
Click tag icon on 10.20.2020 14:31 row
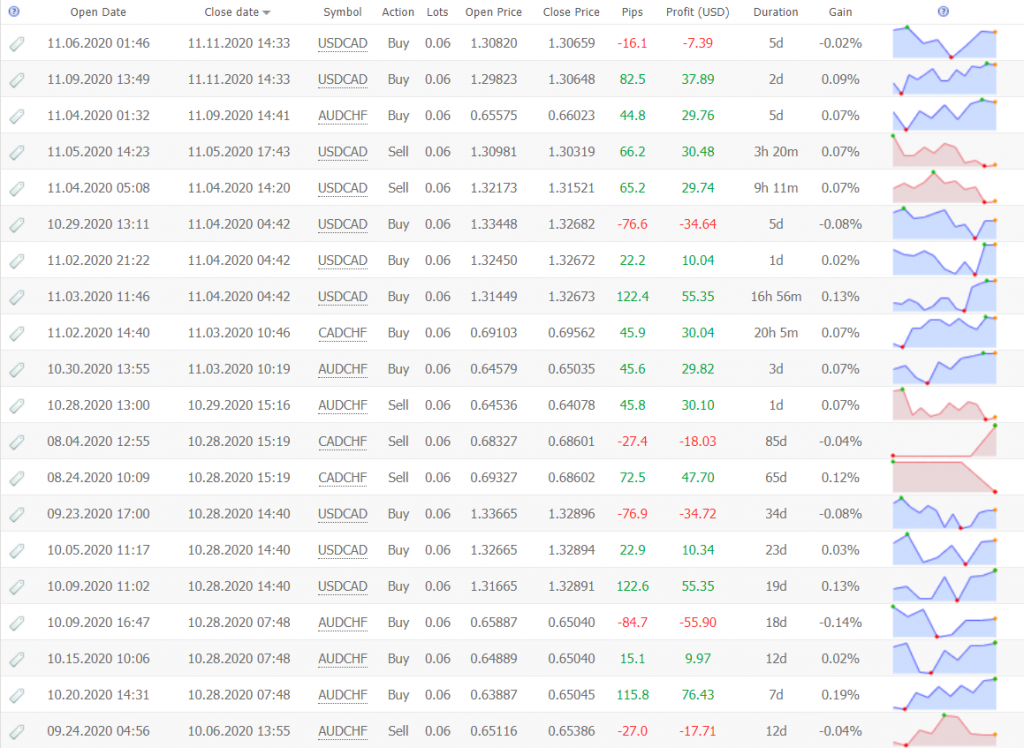coord(17,695)
